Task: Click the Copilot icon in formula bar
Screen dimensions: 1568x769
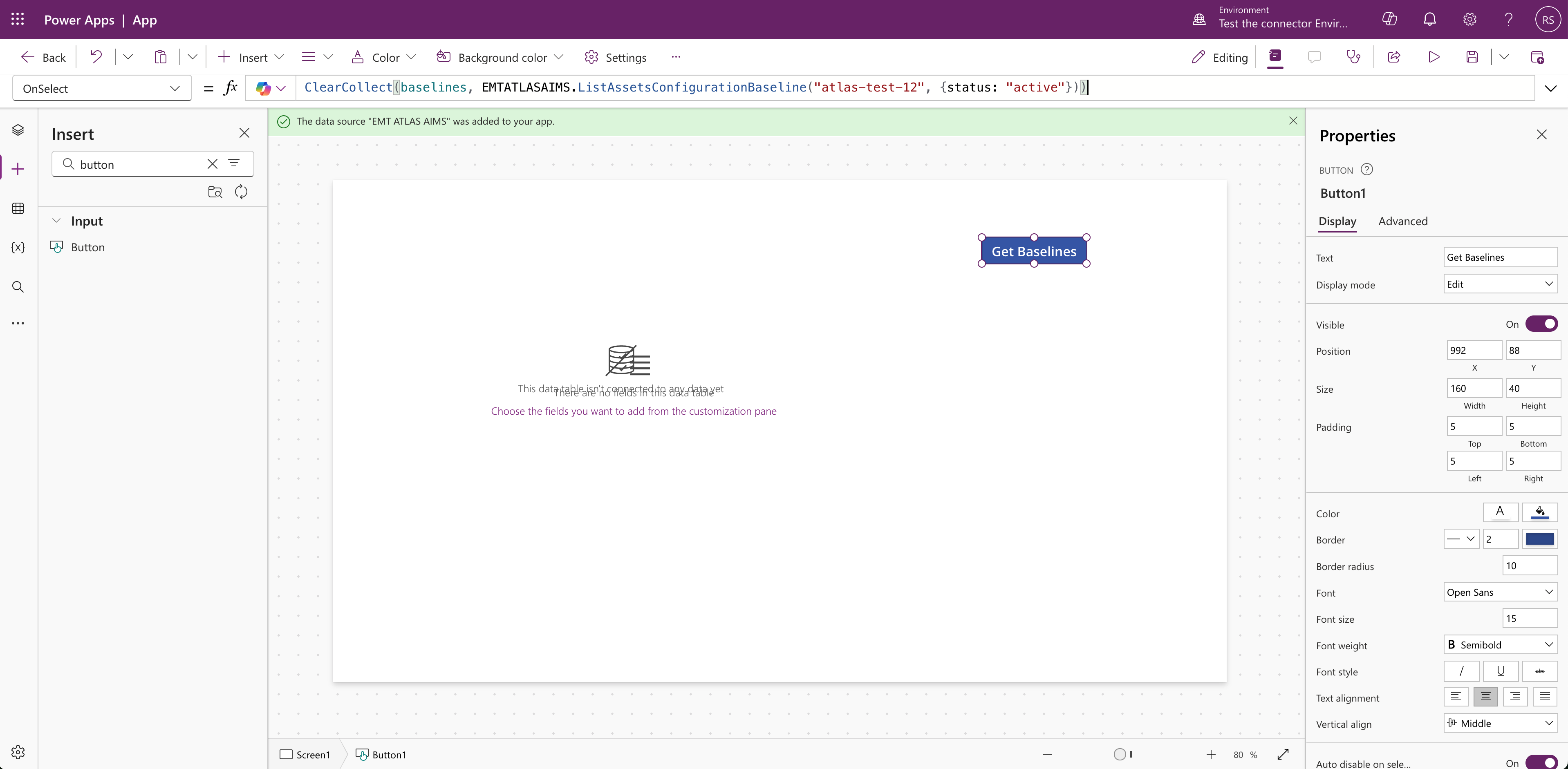Action: [x=264, y=89]
